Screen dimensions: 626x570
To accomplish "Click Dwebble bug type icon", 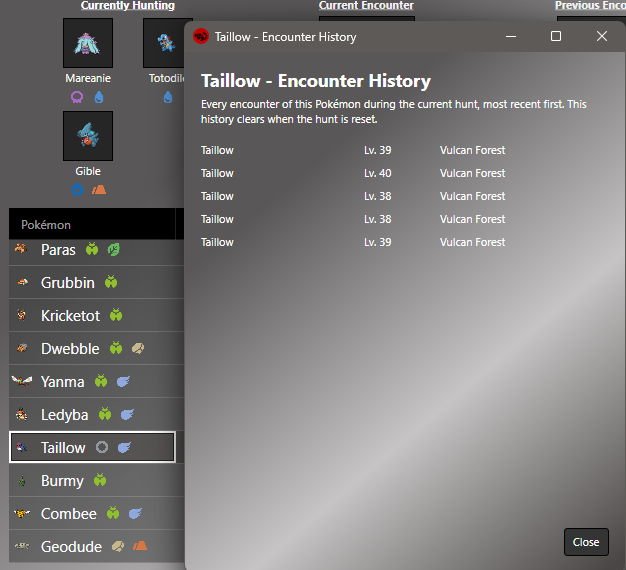I will point(116,348).
